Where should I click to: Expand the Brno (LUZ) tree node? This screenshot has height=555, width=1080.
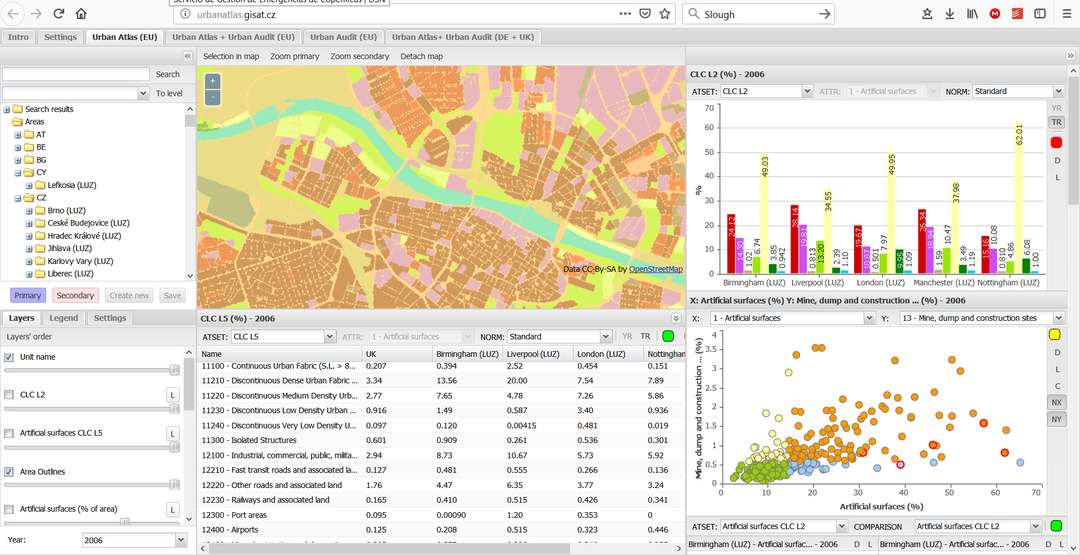29,211
